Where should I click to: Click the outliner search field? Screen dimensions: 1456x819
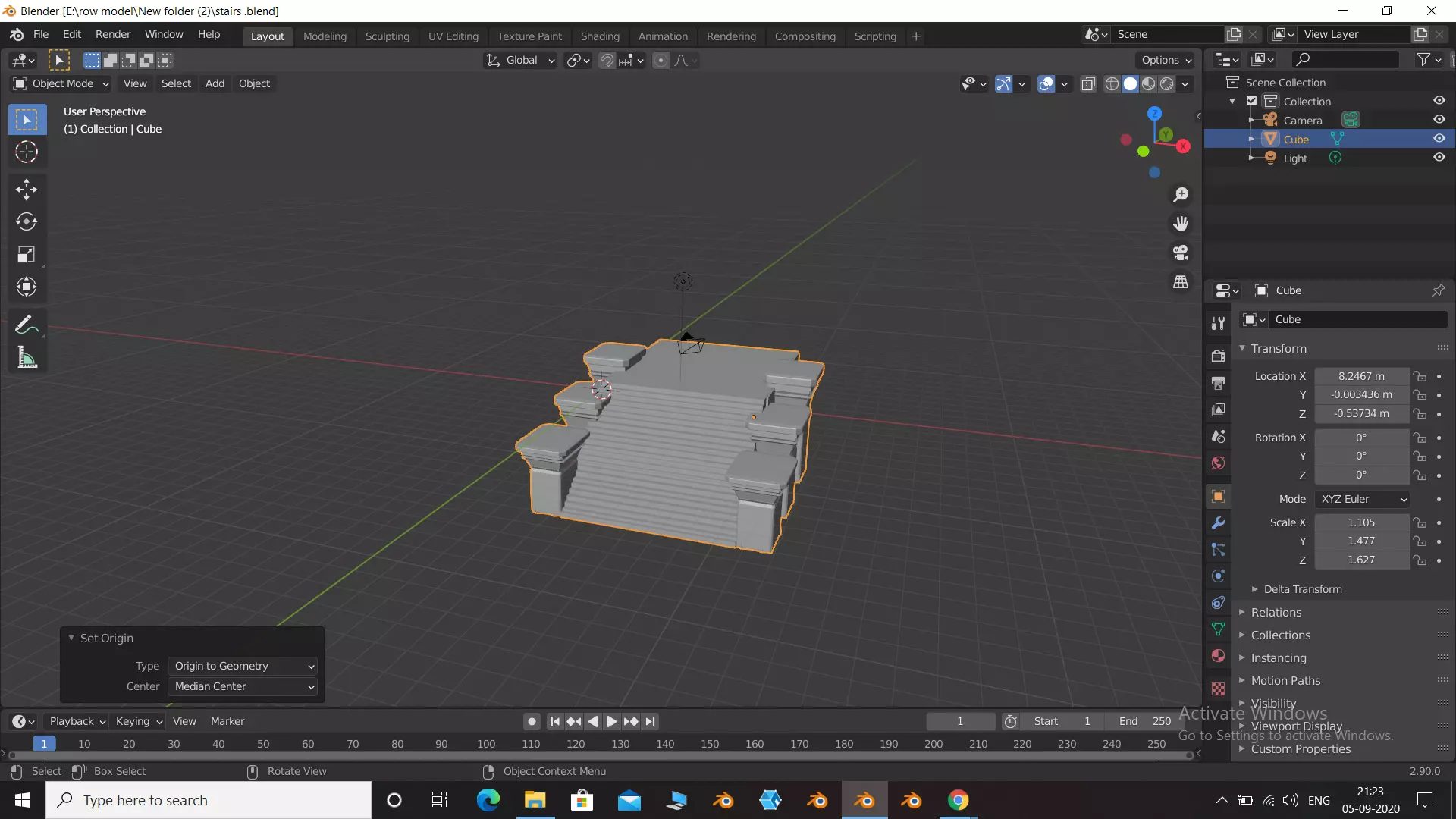tap(1345, 59)
